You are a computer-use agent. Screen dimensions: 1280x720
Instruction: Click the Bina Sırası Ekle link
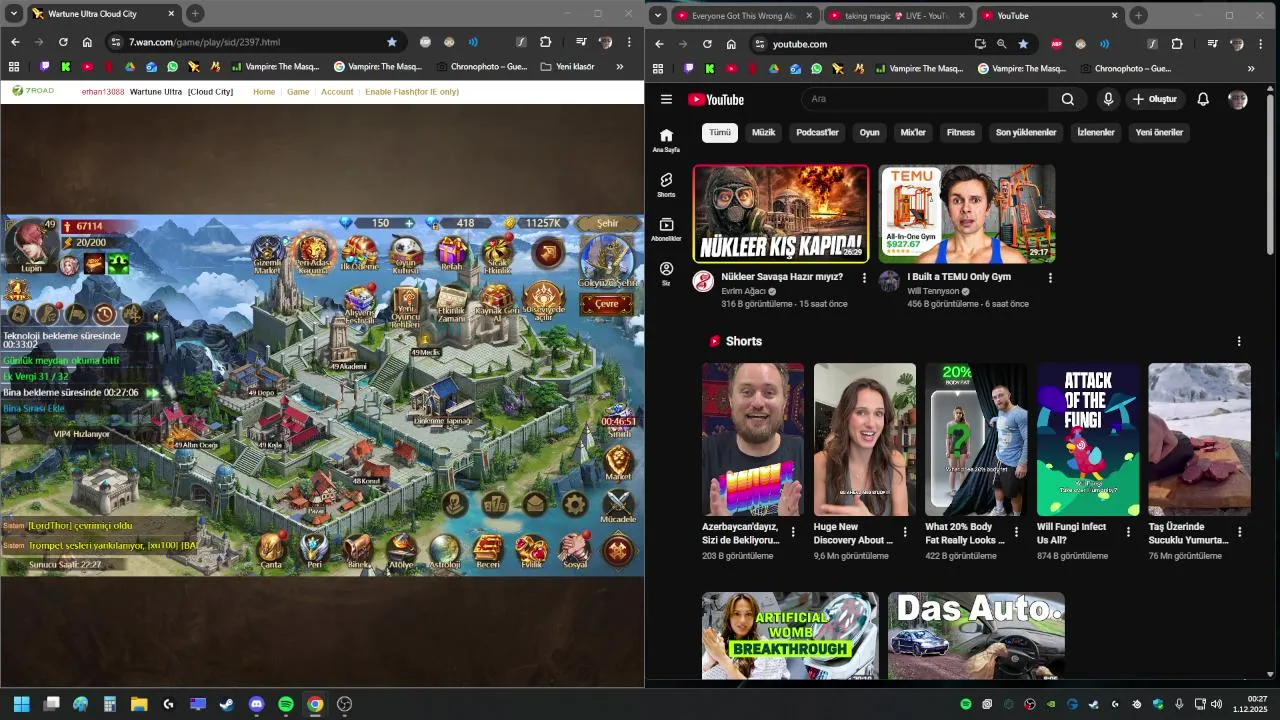tap(34, 408)
